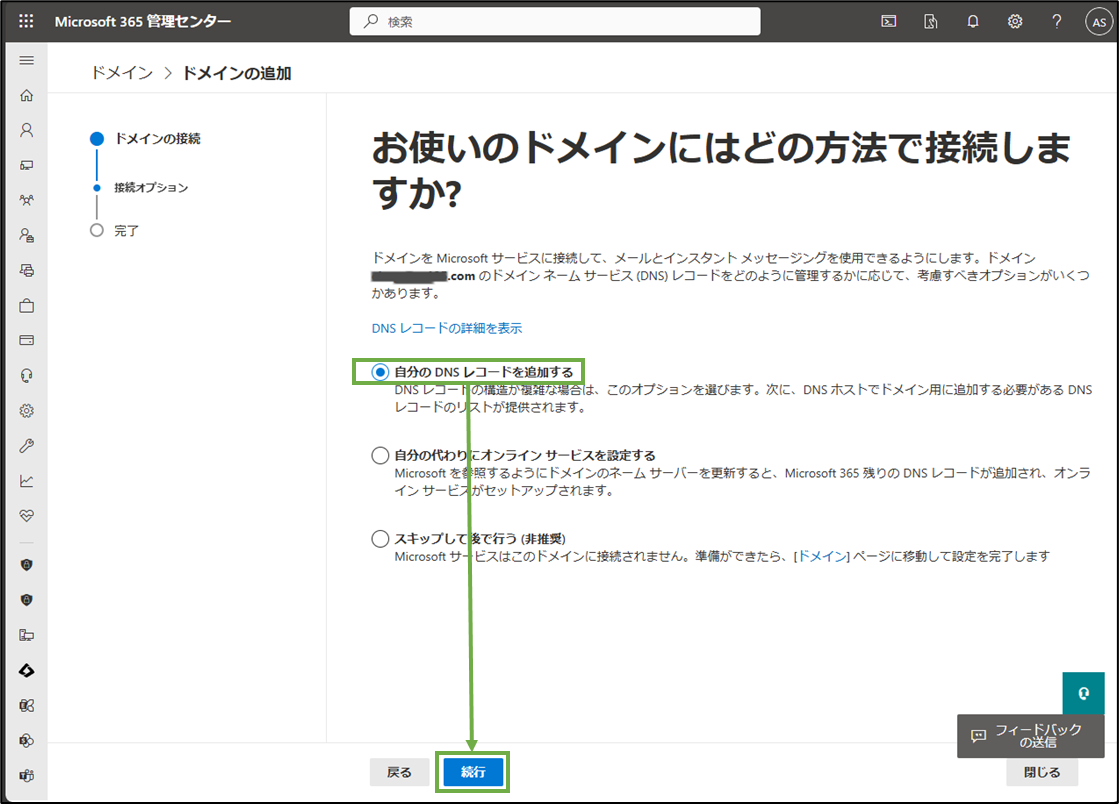Select 自分の代わりにオンライン サービスを設定する radio option
The width and height of the screenshot is (1119, 804).
[380, 455]
